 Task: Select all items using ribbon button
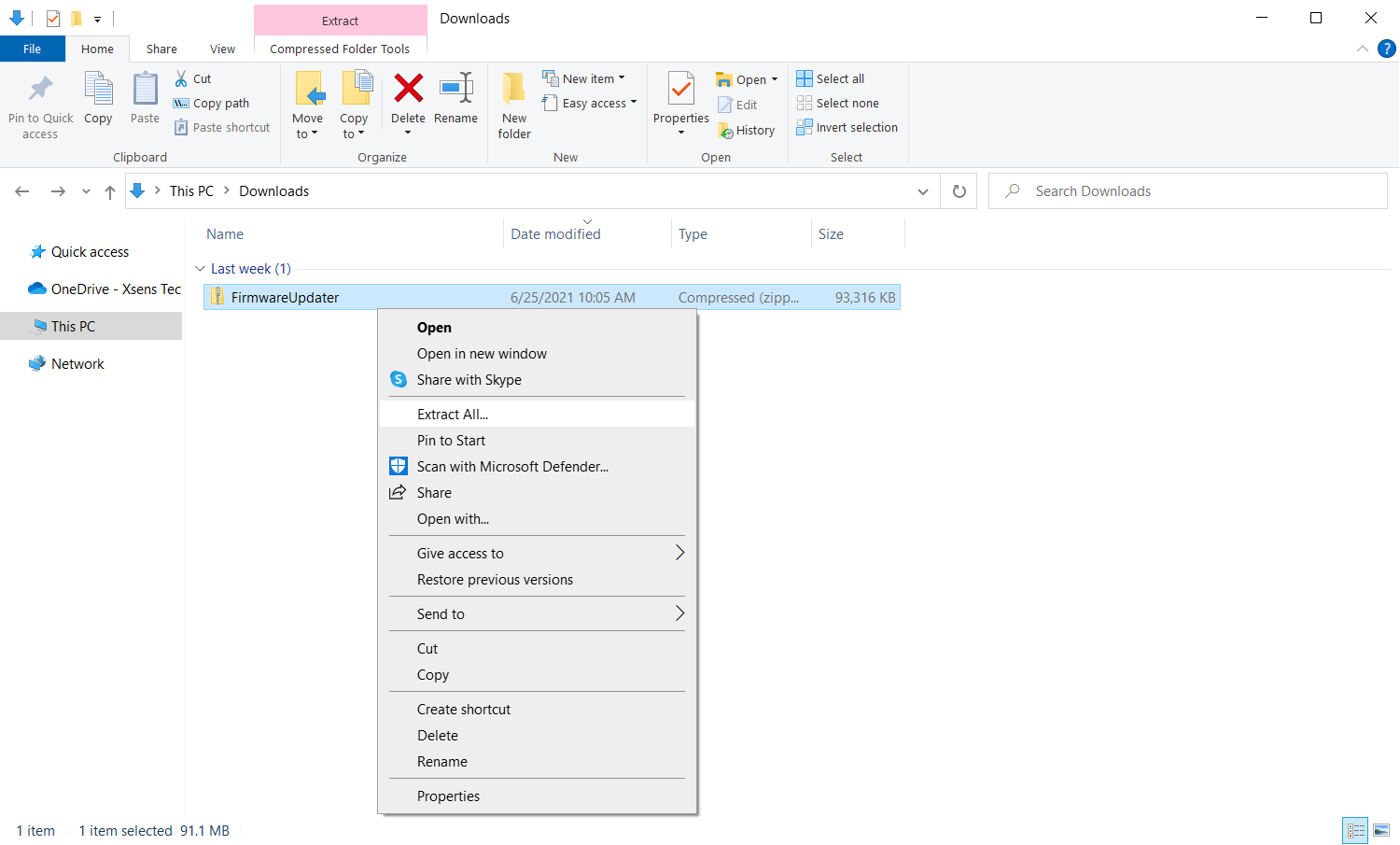pos(831,79)
